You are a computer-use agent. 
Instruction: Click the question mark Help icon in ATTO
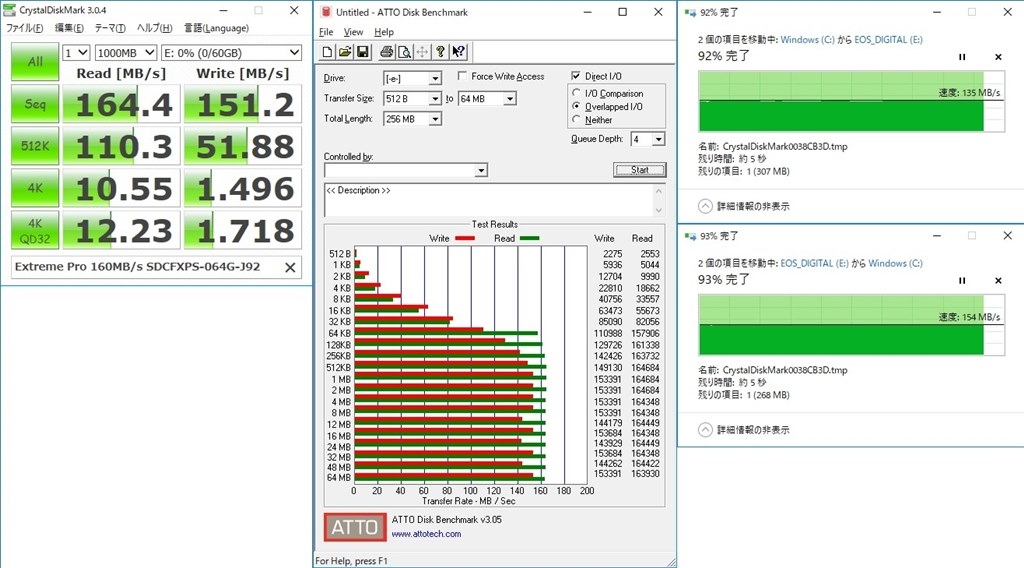pos(441,52)
